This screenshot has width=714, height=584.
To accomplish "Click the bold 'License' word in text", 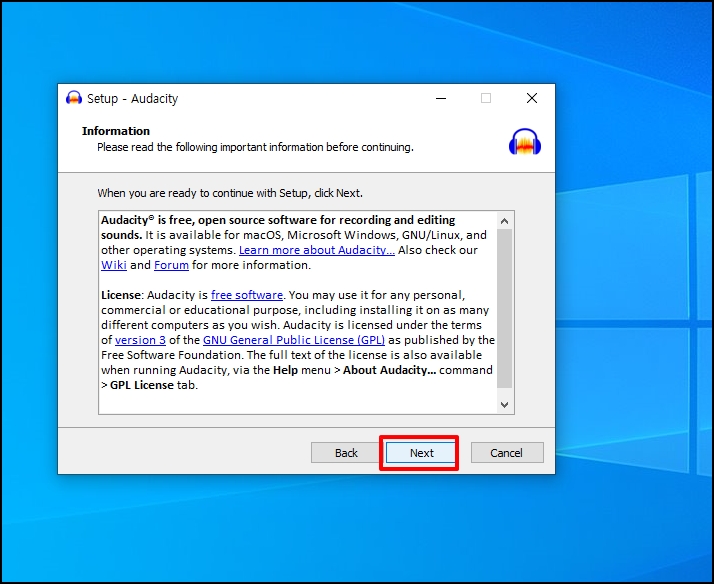I will pos(121,295).
